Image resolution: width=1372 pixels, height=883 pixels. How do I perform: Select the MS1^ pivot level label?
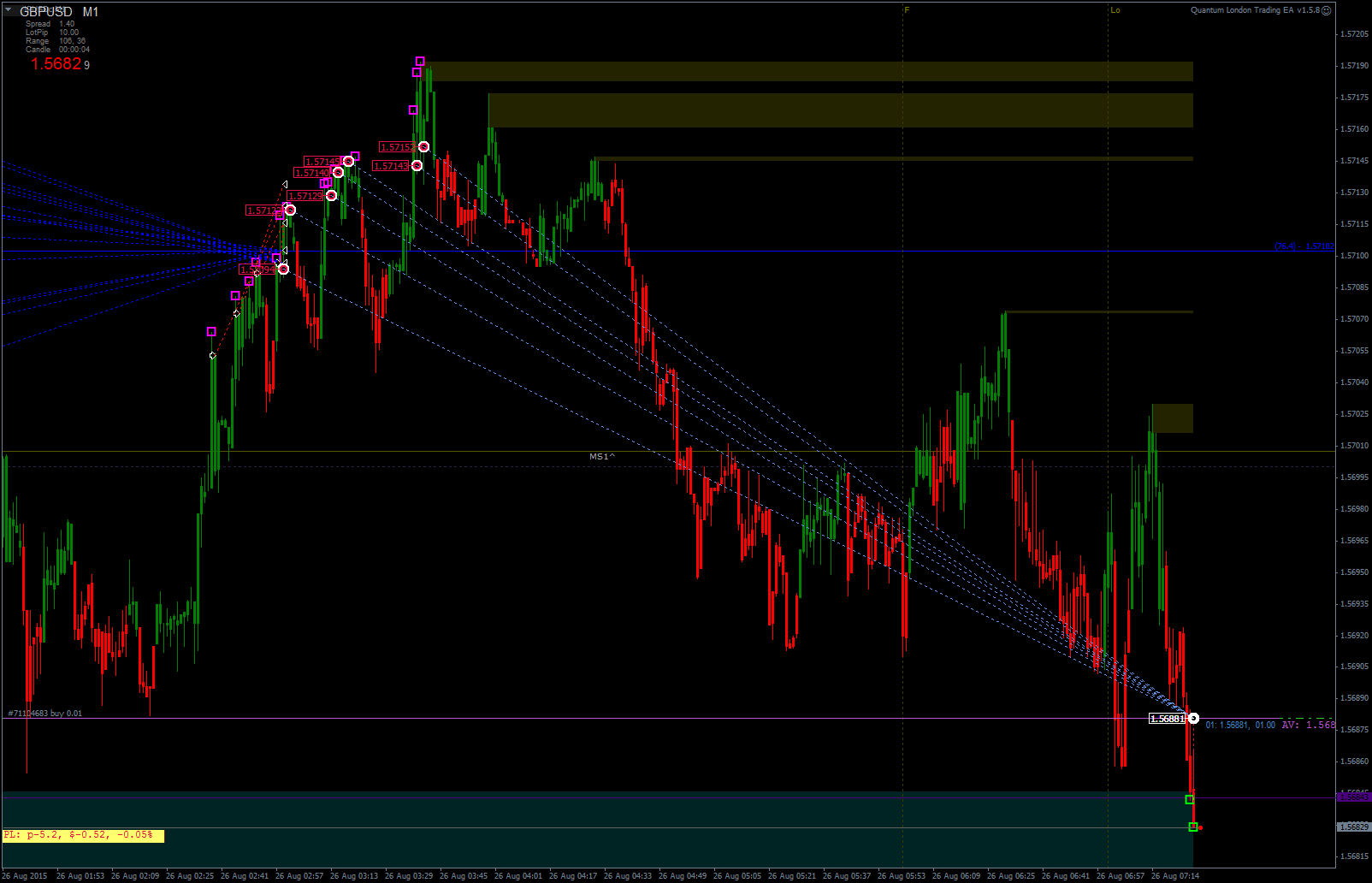tap(602, 456)
